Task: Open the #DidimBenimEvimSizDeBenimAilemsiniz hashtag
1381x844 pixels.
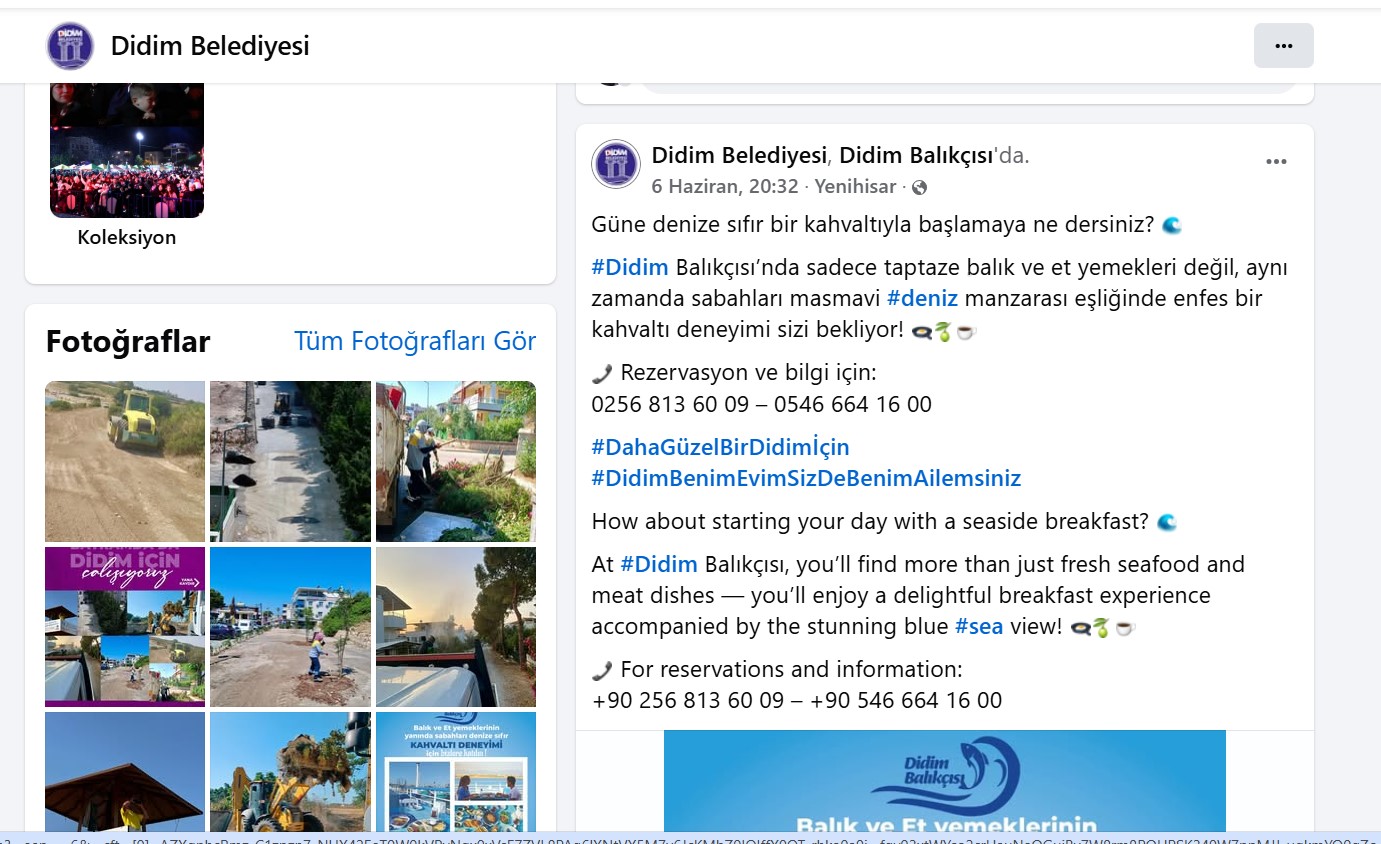Action: tap(806, 478)
